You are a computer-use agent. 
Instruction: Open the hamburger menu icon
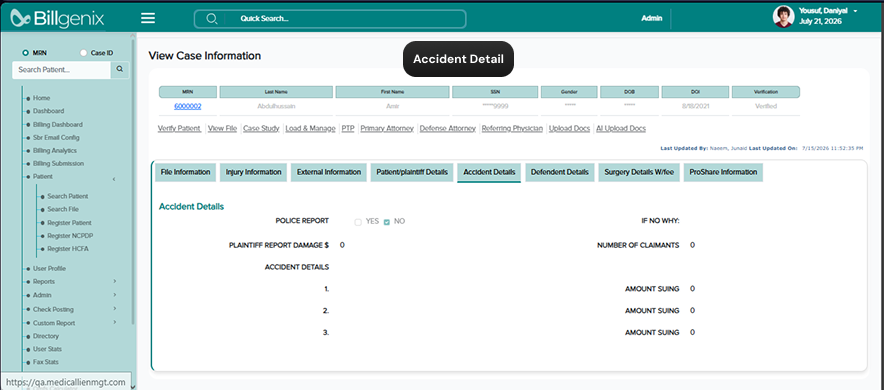148,18
